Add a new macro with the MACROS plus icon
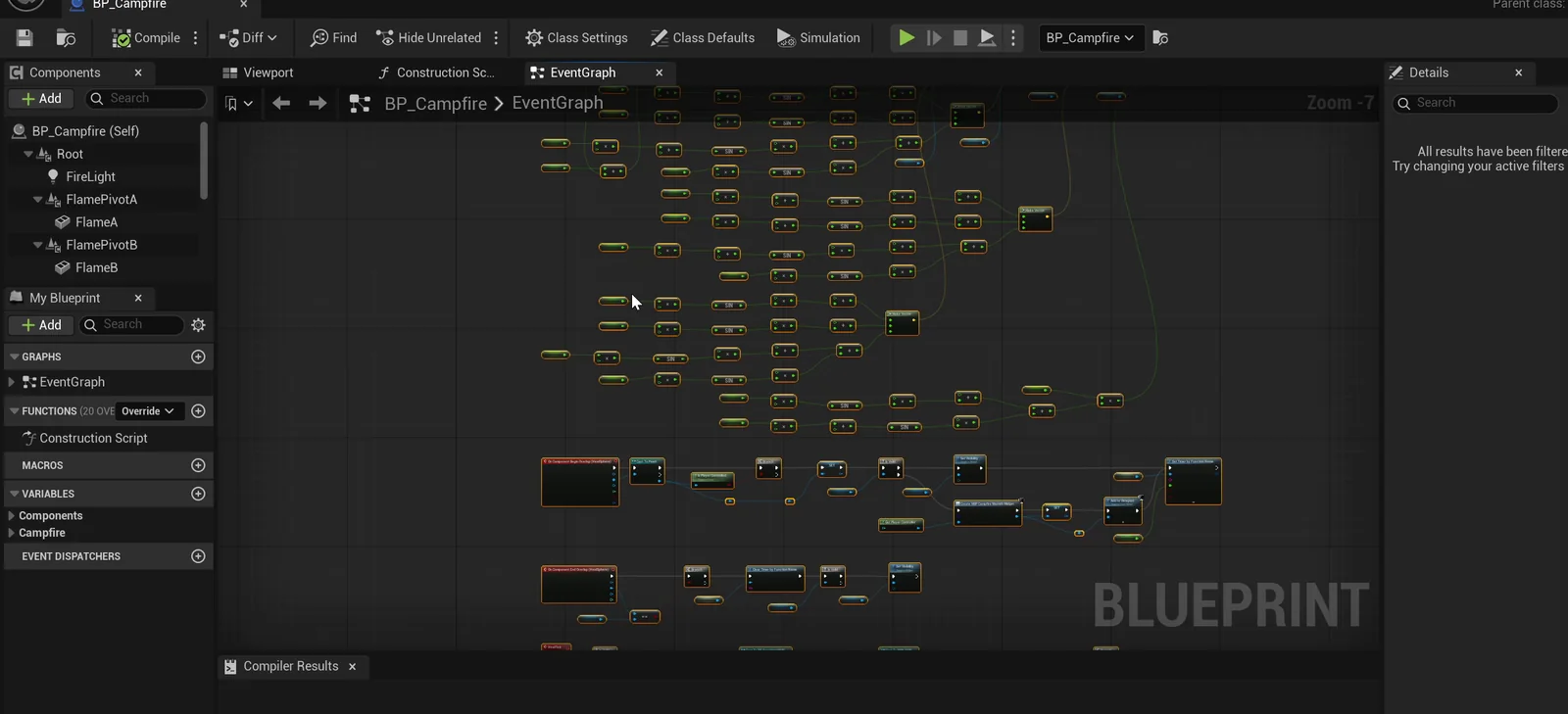Viewport: 1568px width, 714px height. [x=198, y=465]
